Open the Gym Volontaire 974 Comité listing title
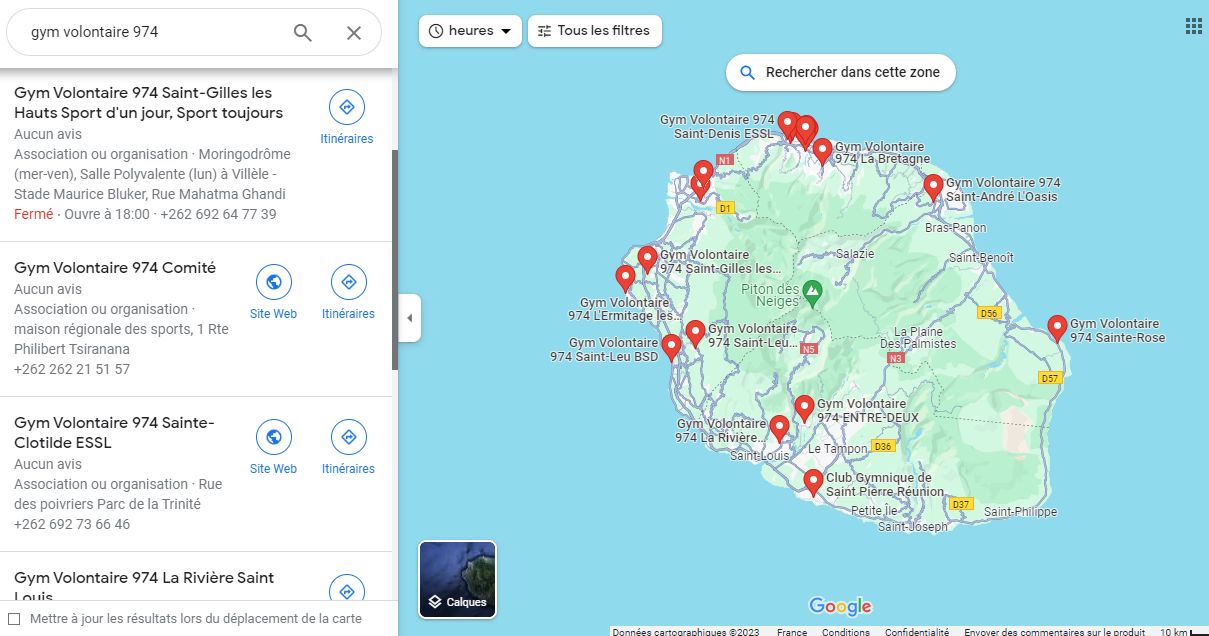1209x636 pixels. tap(115, 268)
